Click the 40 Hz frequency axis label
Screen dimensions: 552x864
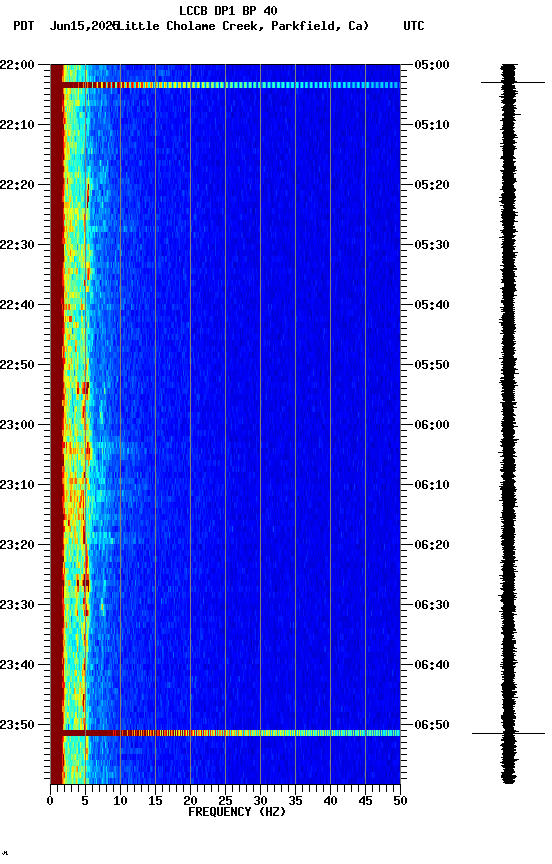(331, 801)
